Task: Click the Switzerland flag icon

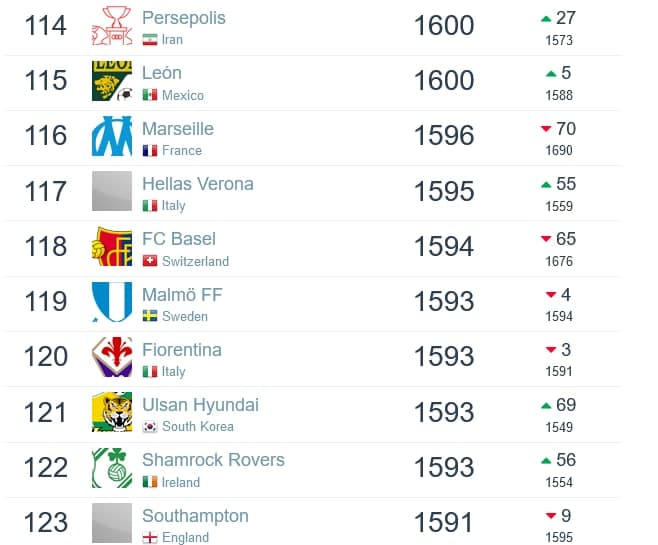Action: pyautogui.click(x=150, y=261)
